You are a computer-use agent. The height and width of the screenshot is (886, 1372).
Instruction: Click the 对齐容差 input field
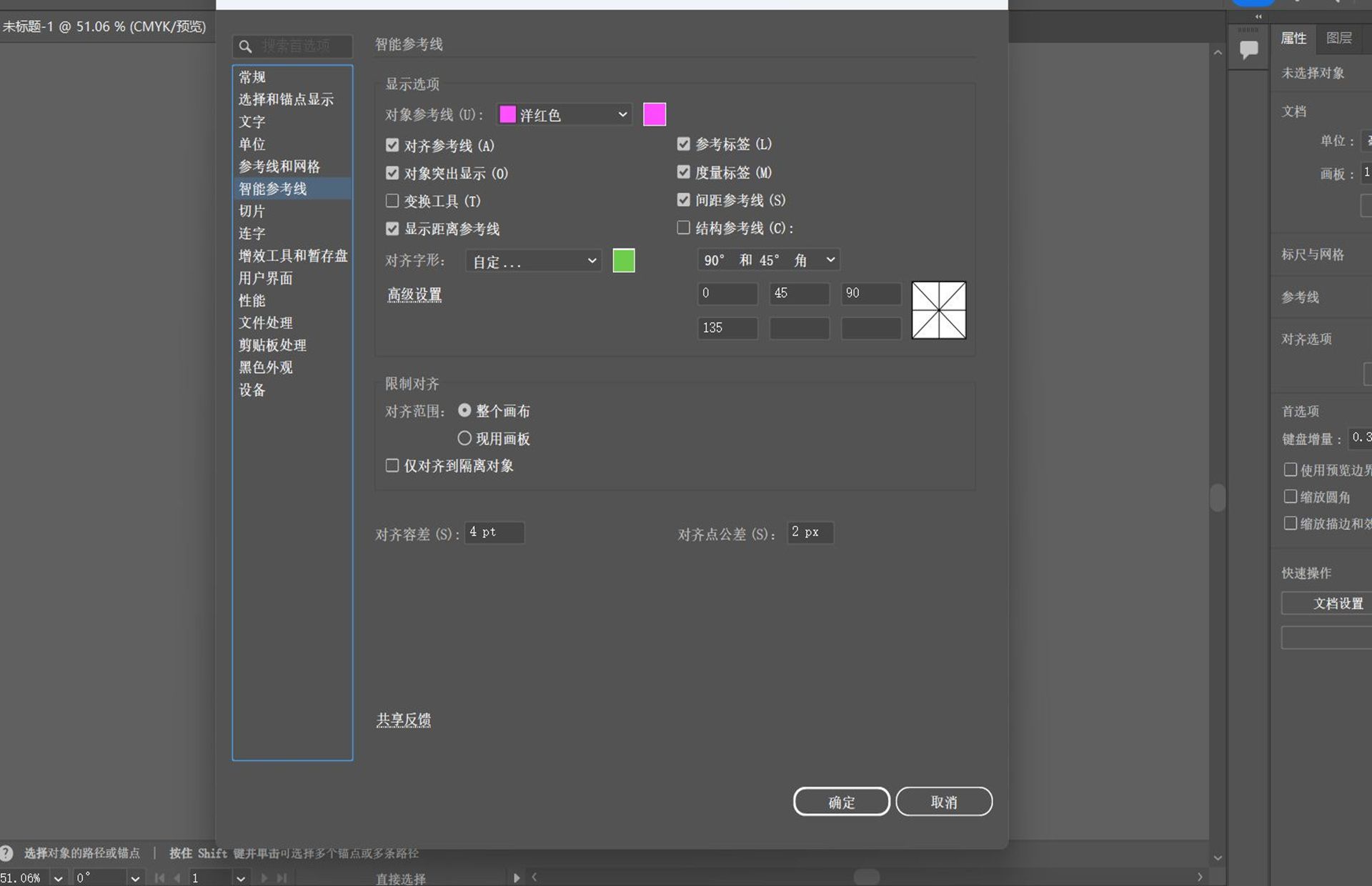click(x=494, y=532)
